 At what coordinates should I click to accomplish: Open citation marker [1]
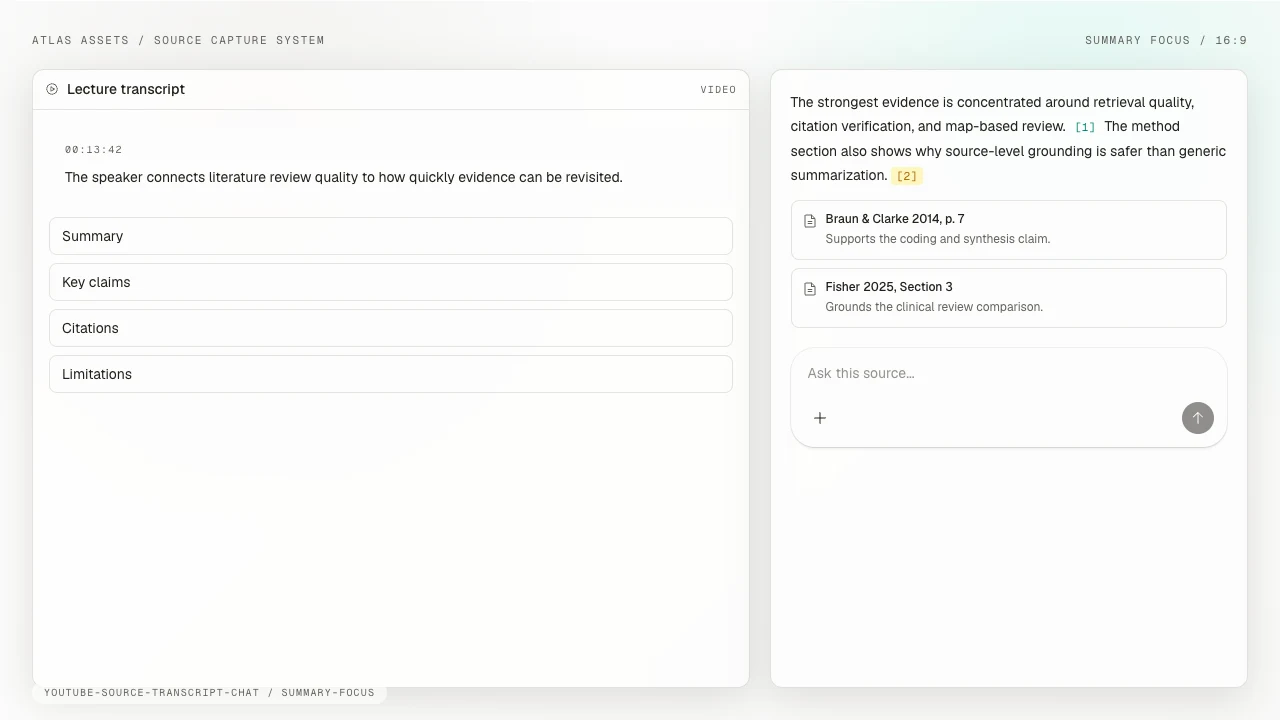(1085, 127)
